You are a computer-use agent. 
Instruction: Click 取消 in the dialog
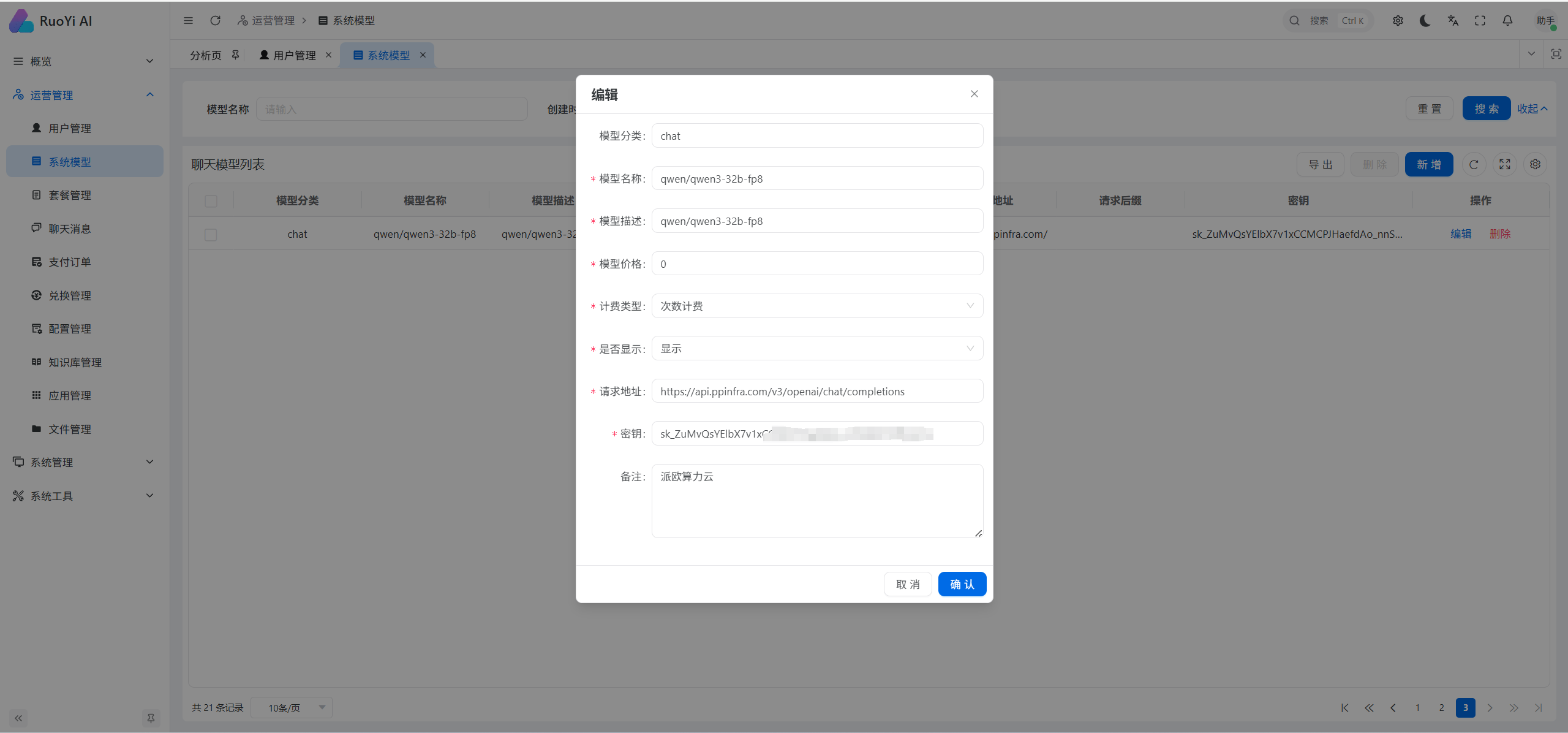pyautogui.click(x=908, y=584)
